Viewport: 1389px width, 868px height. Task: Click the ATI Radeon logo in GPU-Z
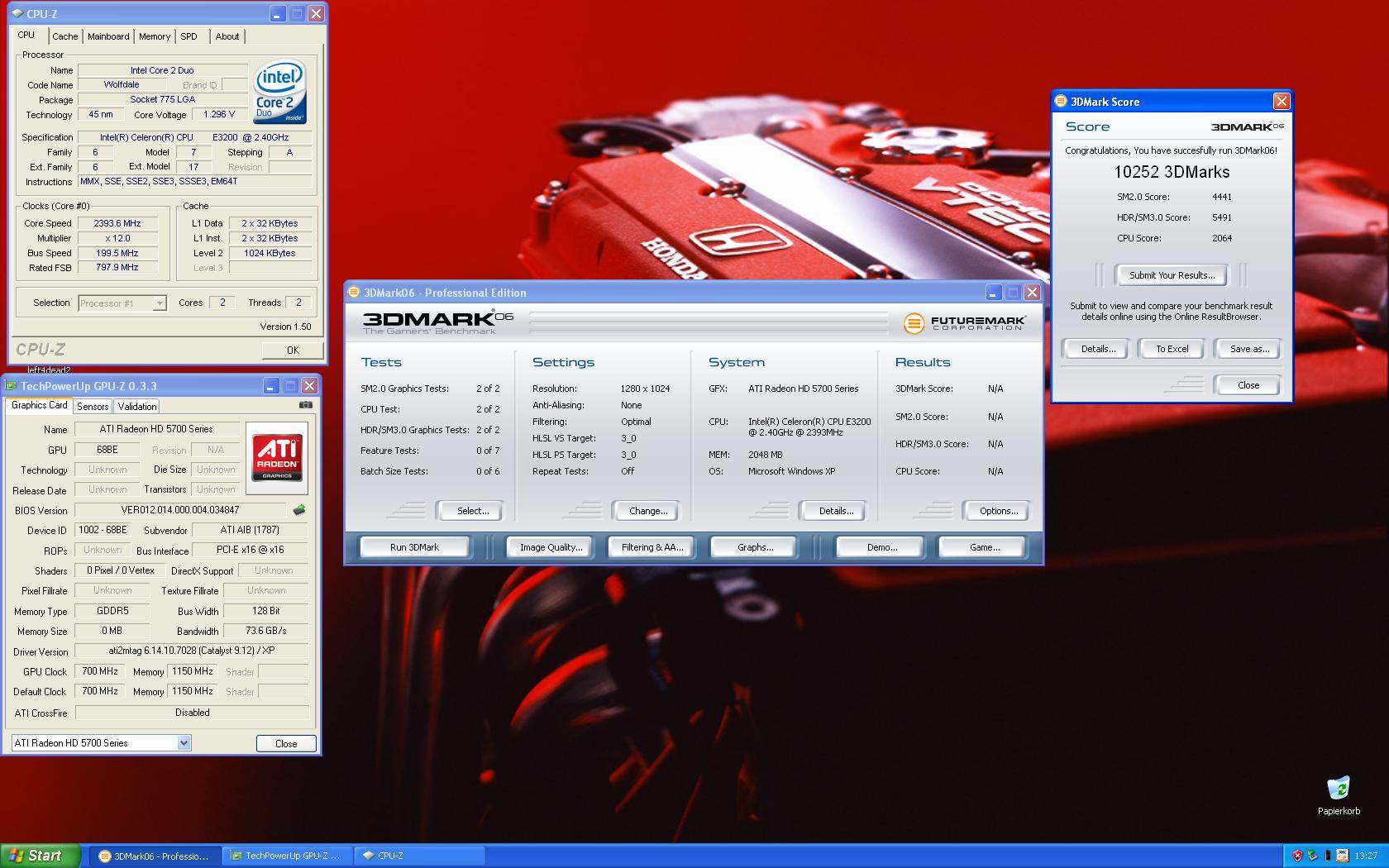click(277, 458)
